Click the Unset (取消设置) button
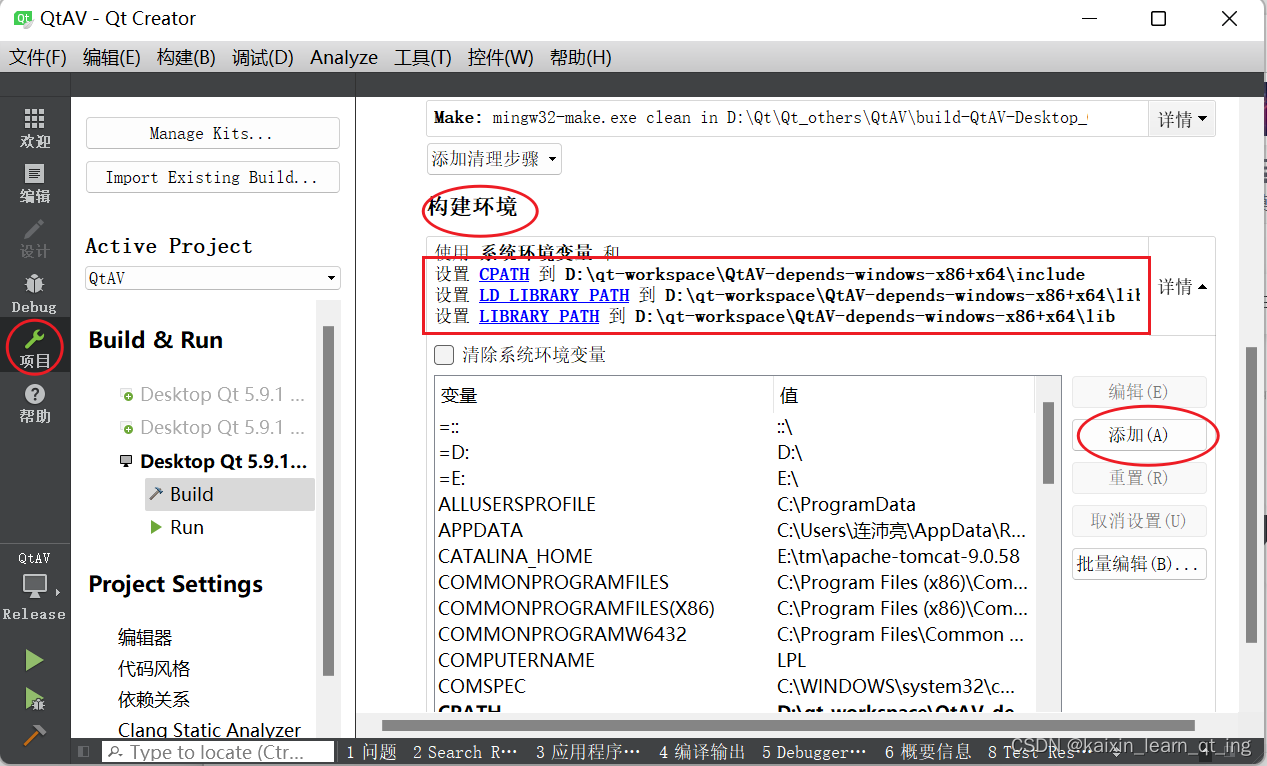1267x766 pixels. point(1139,521)
